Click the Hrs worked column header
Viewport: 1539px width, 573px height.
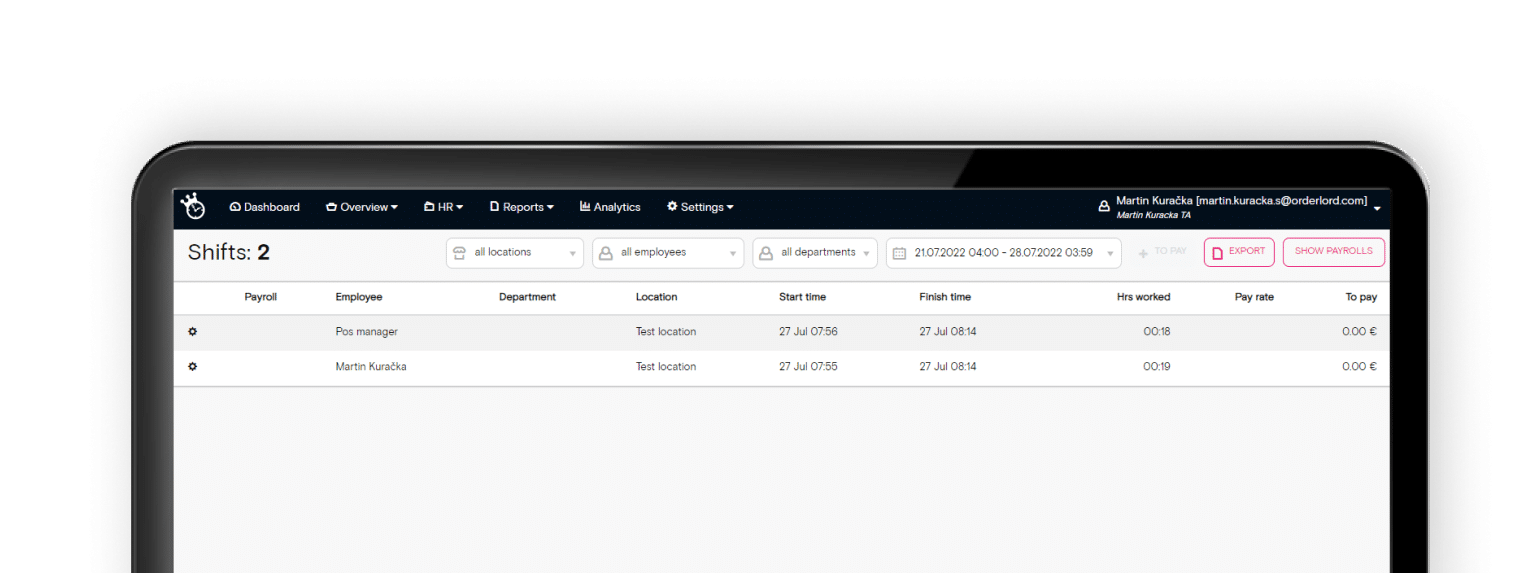tap(1143, 297)
